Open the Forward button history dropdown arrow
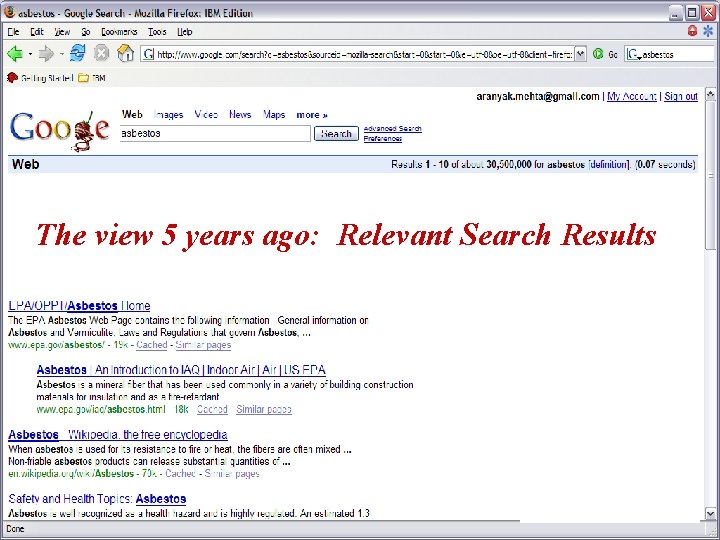This screenshot has width=720, height=540. pos(61,54)
